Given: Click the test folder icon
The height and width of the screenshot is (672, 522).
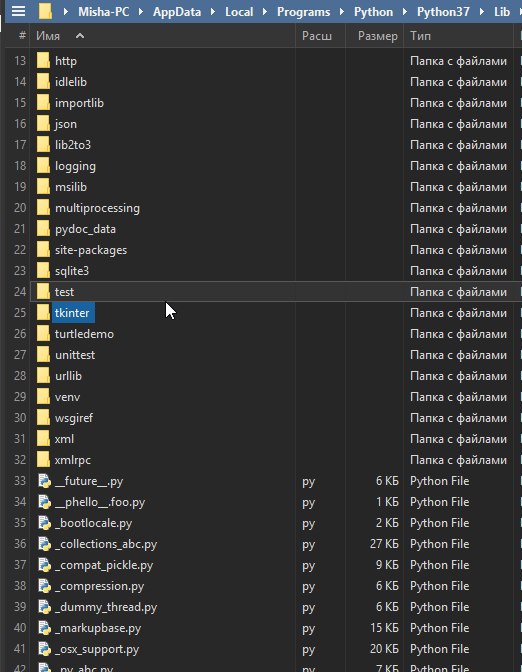Looking at the screenshot, I should point(43,292).
